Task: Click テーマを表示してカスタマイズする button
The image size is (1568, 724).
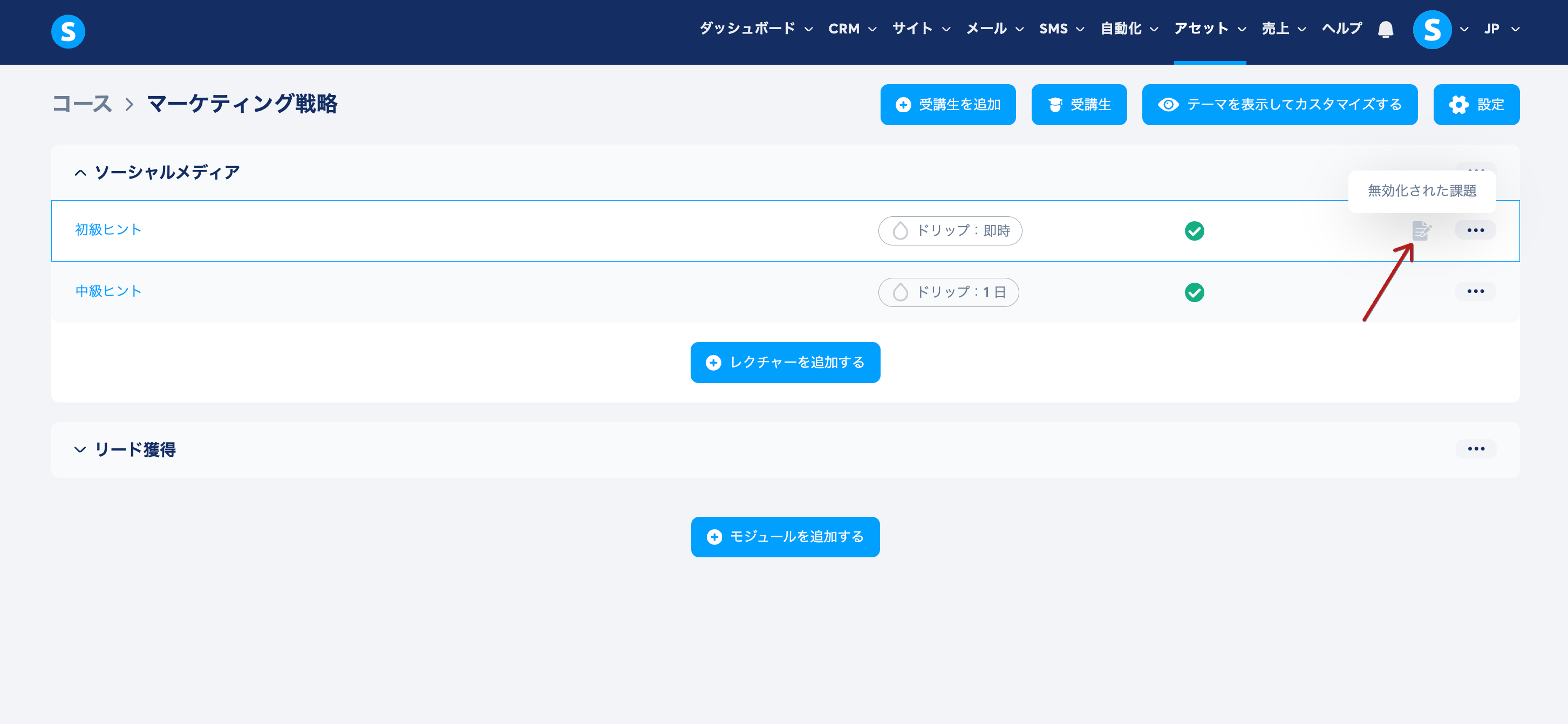Action: coord(1279,105)
